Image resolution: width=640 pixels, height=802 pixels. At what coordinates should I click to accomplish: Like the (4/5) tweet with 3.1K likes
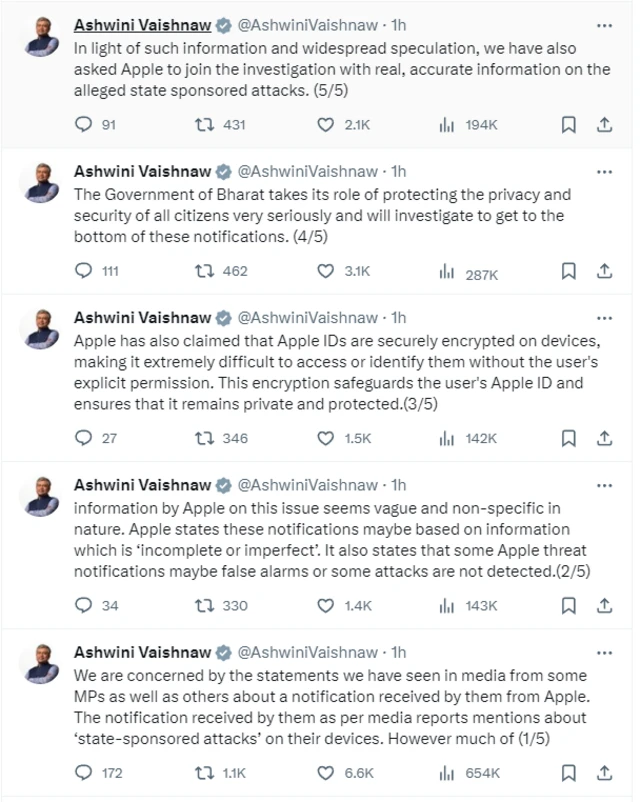(326, 271)
